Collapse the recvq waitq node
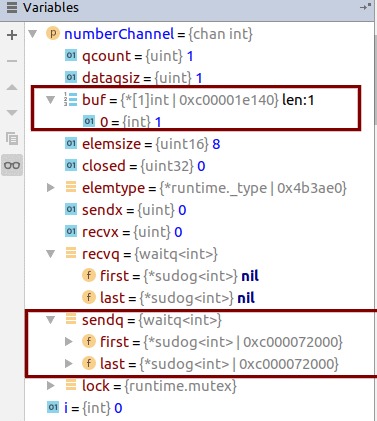 click(x=51, y=254)
